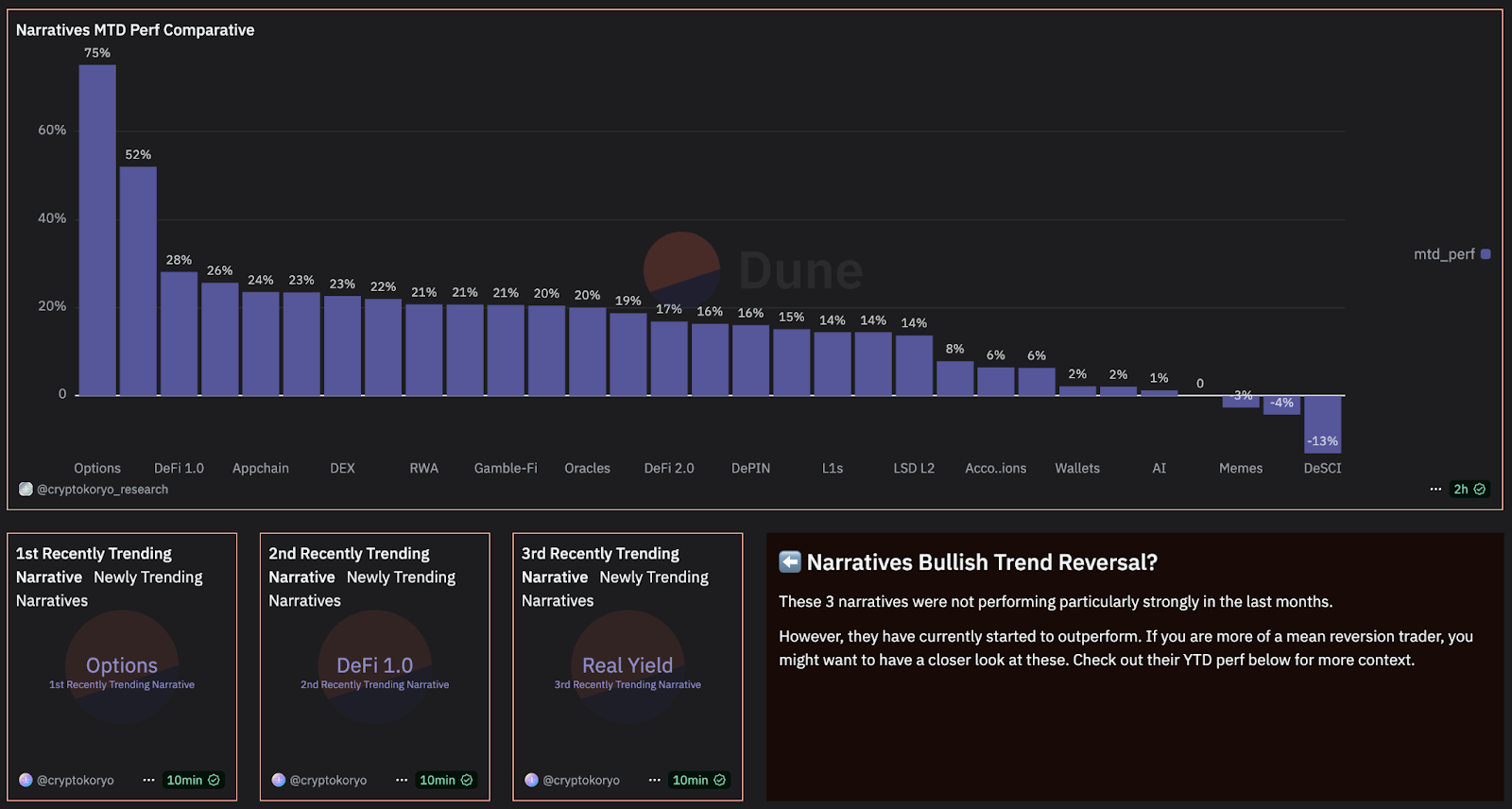
Task: Open the @cryptokoryo_research author link
Action: tap(102, 489)
